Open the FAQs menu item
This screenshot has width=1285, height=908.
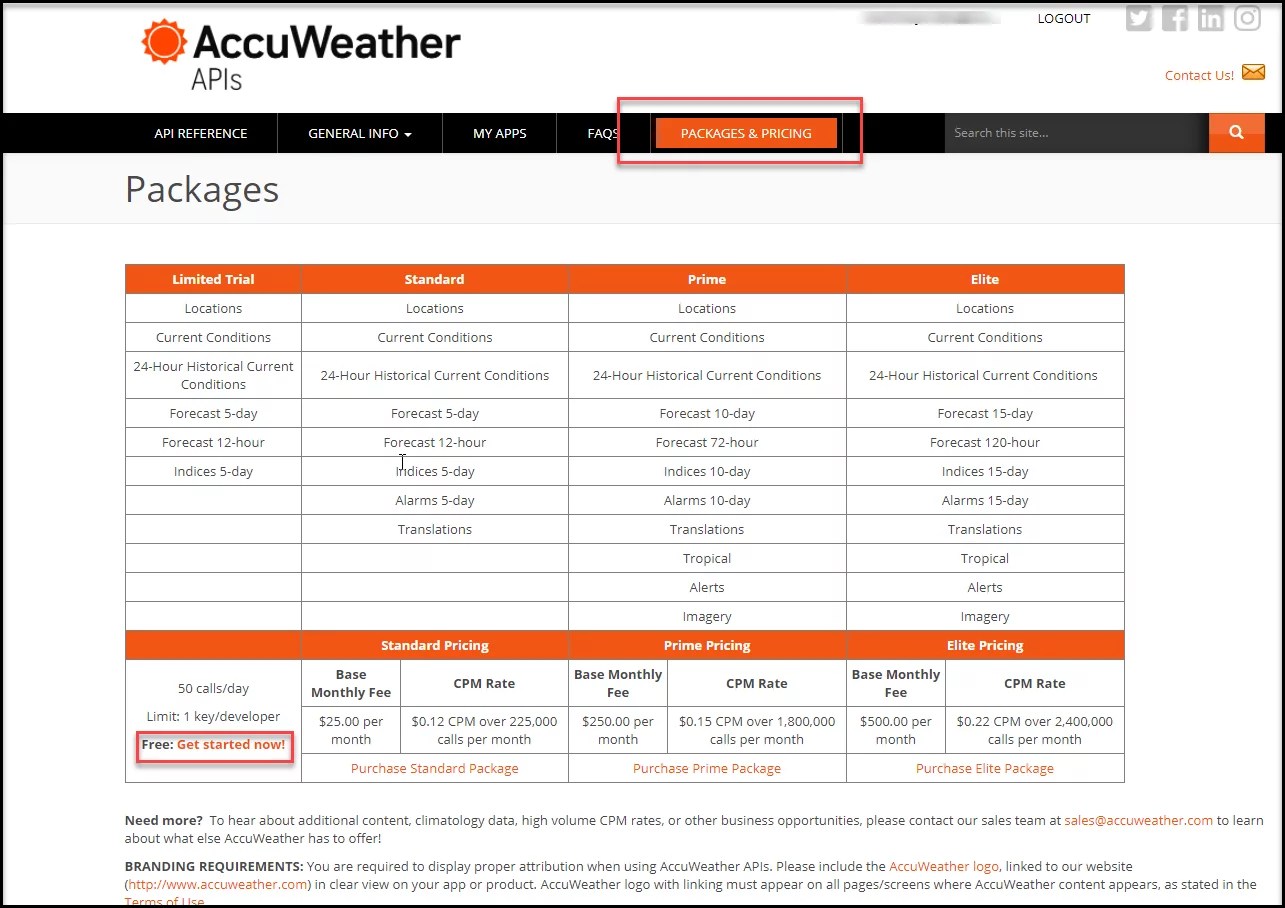(x=603, y=133)
